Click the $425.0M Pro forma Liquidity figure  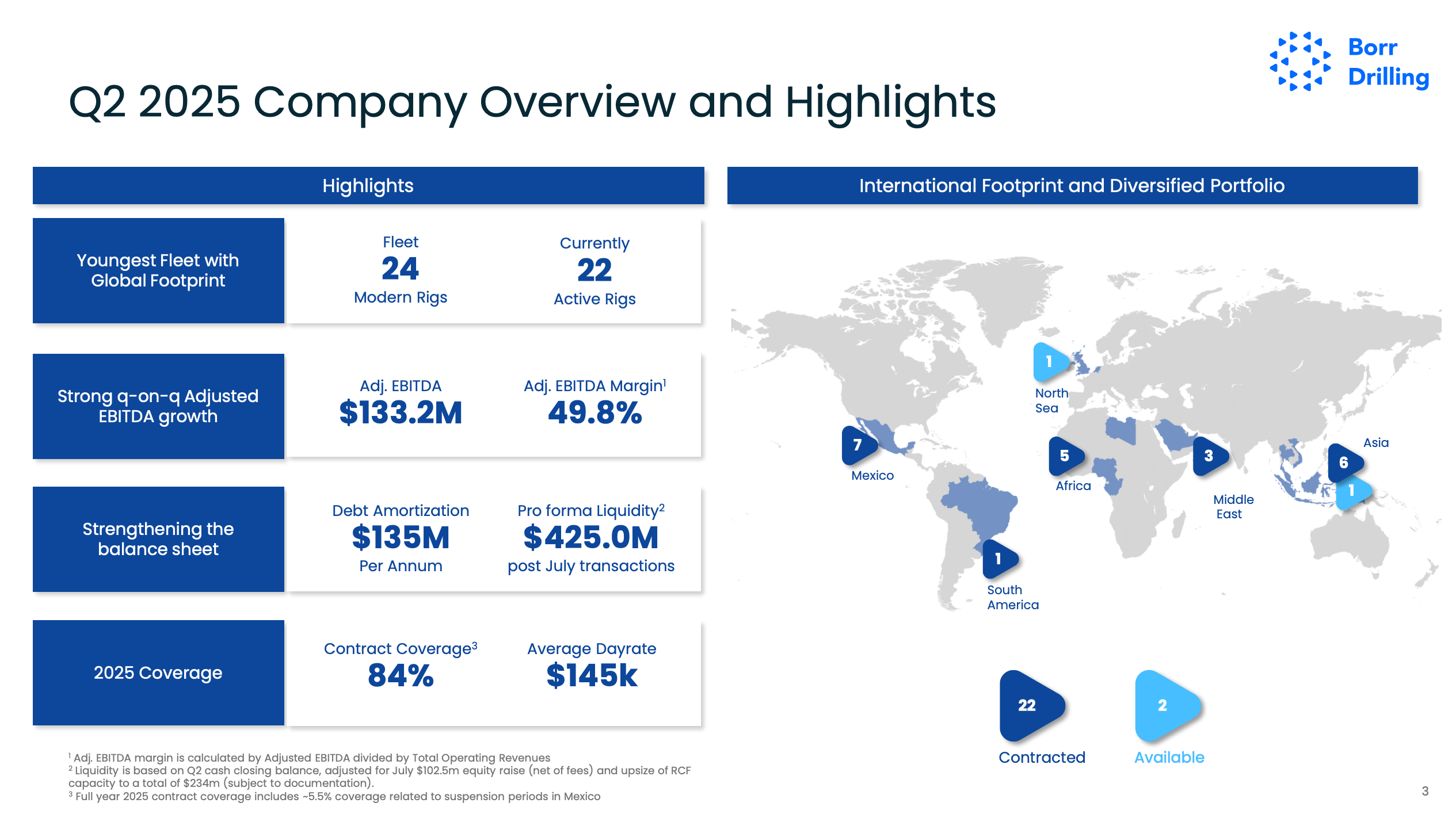click(591, 538)
